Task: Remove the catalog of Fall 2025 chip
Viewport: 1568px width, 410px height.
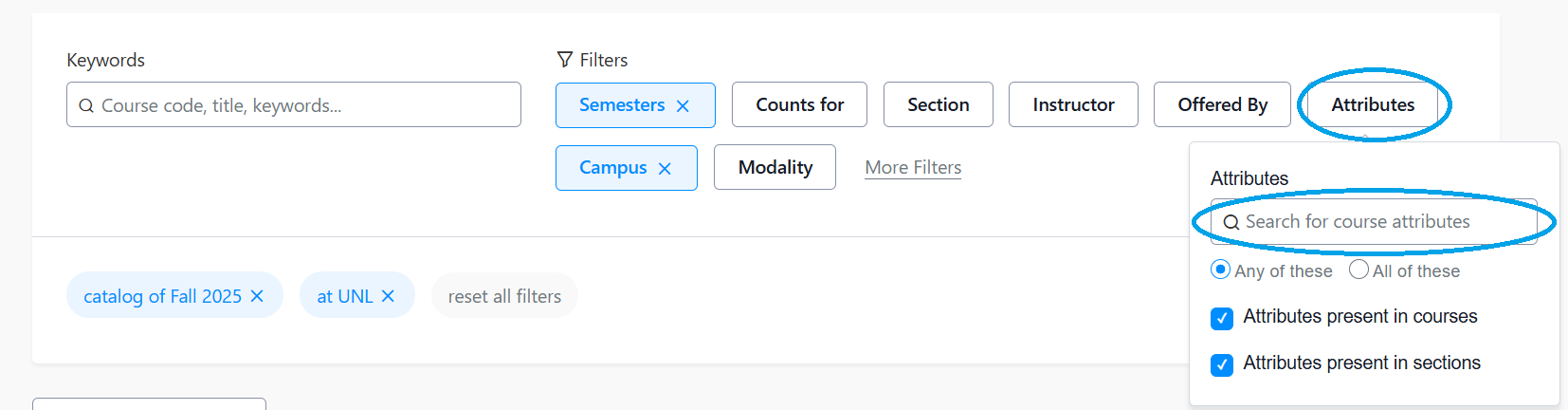Action: [x=257, y=296]
